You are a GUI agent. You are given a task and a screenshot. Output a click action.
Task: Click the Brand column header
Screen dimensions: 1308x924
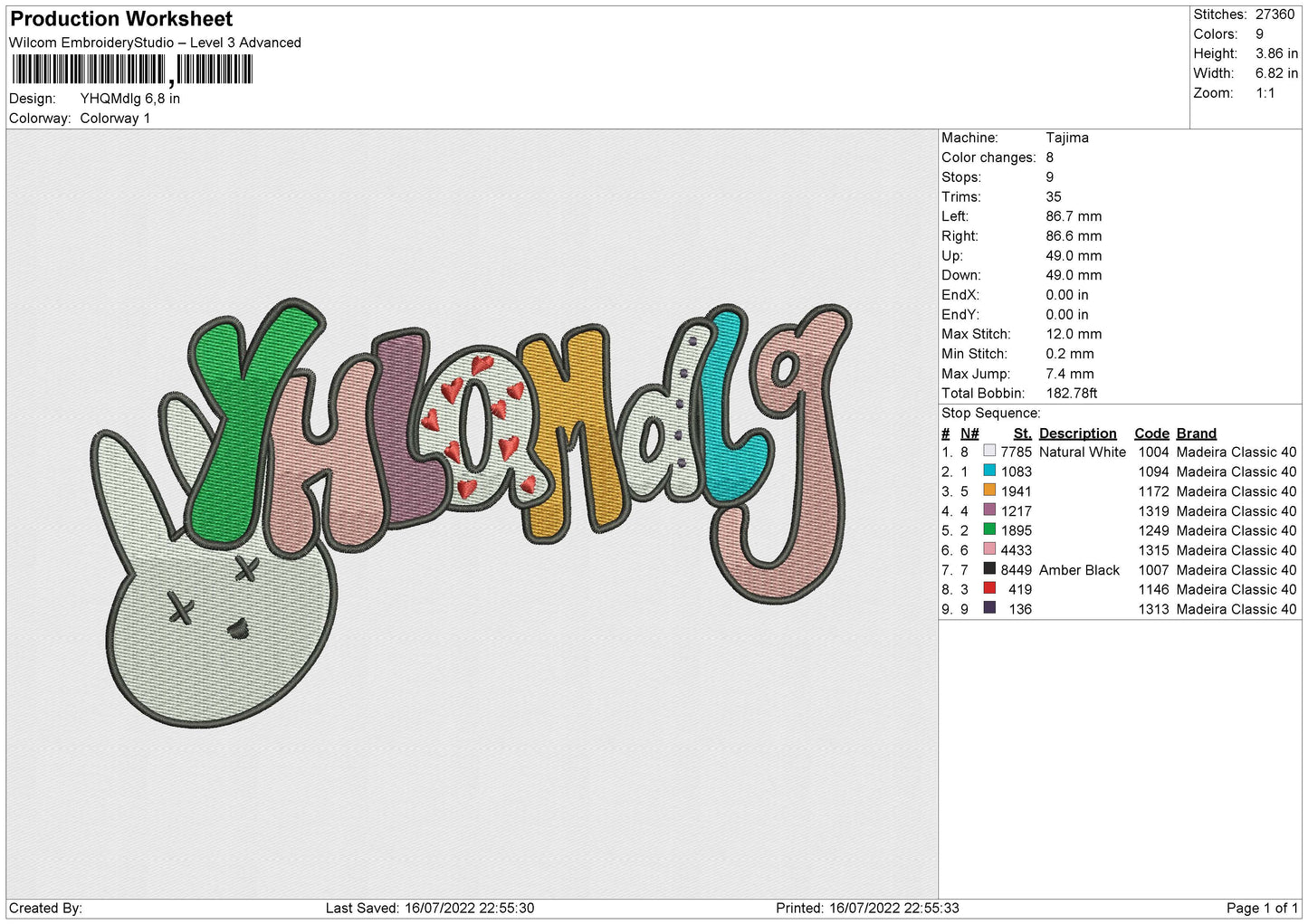[1196, 433]
